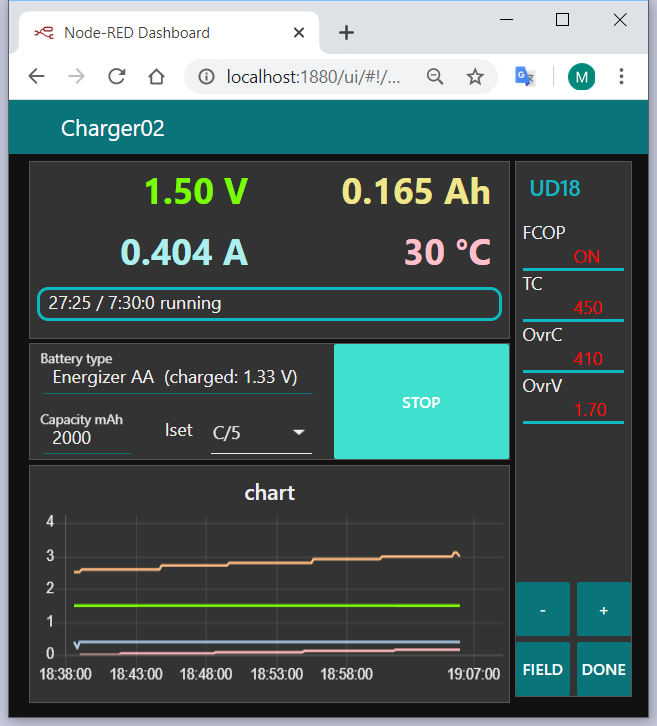The width and height of the screenshot is (657, 726).
Task: Click the address bar URL
Action: coord(313,77)
